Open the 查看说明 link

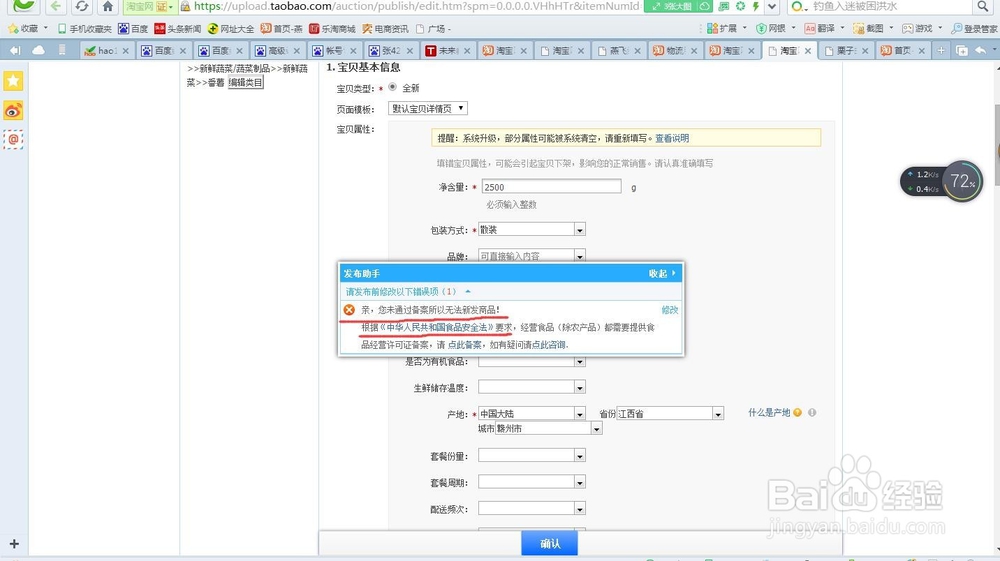coord(672,138)
